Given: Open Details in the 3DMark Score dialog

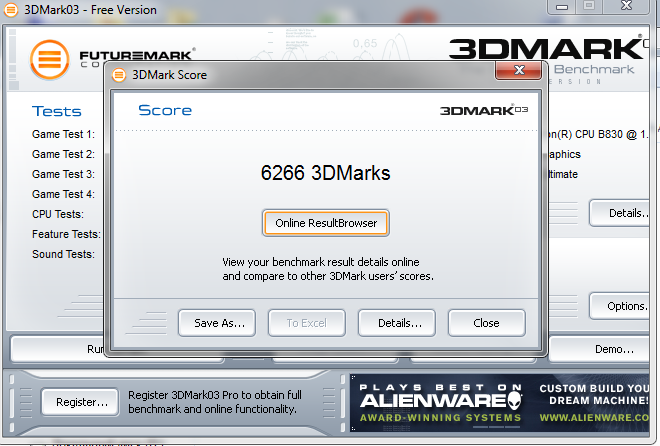Looking at the screenshot, I should pyautogui.click(x=397, y=323).
